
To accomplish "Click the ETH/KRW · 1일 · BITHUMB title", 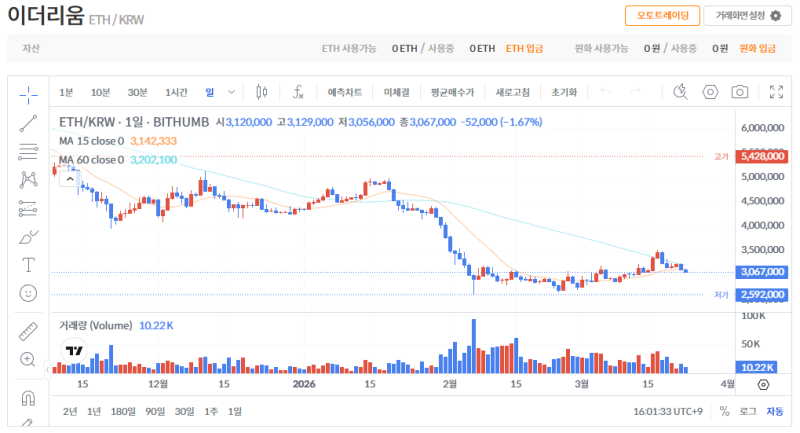I will click(134, 122).
